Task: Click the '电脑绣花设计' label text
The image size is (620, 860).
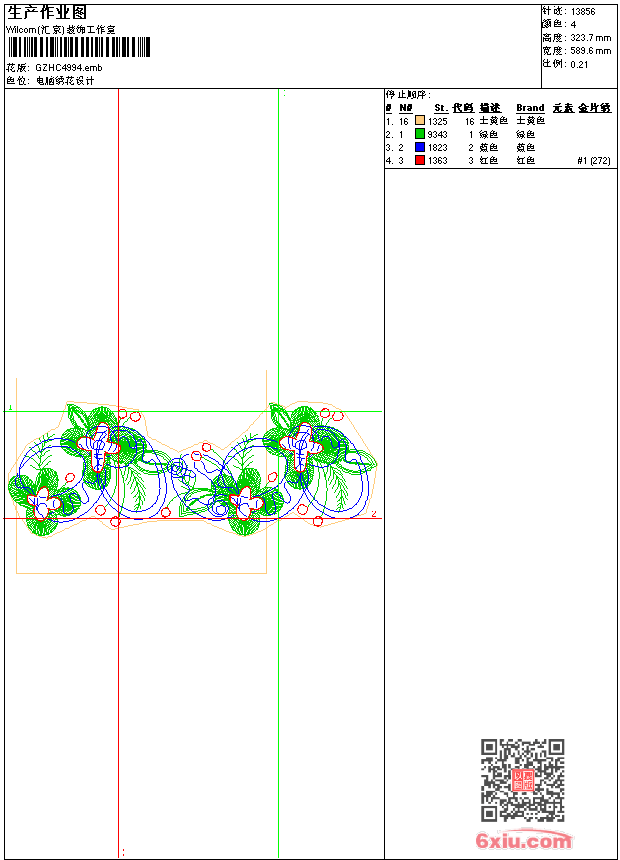Action: pyautogui.click(x=65, y=81)
